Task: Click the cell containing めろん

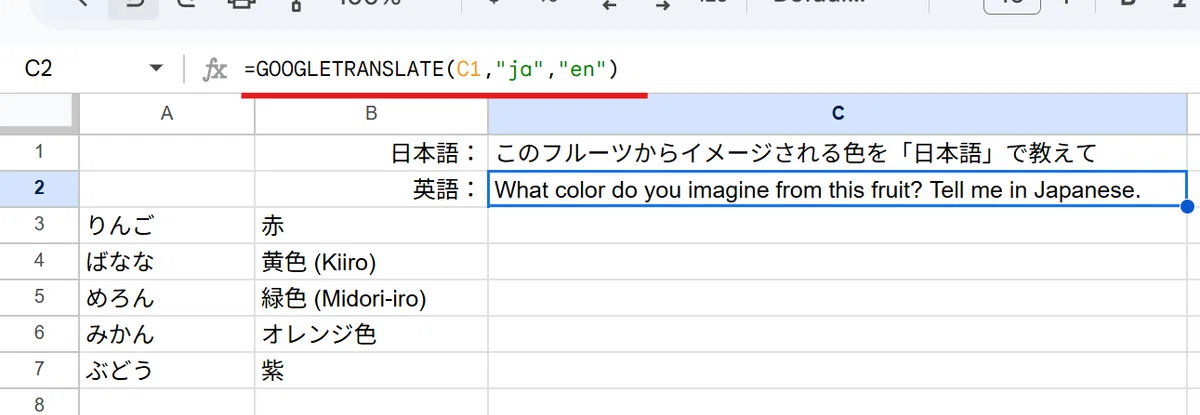Action: [x=167, y=297]
